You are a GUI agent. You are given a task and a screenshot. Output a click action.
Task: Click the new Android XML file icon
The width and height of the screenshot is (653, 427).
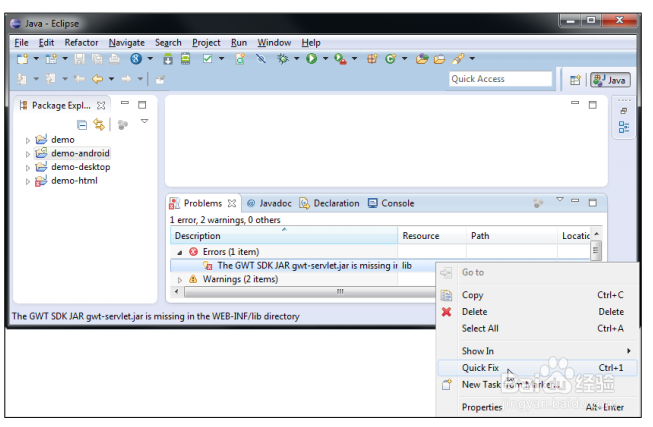click(240, 59)
